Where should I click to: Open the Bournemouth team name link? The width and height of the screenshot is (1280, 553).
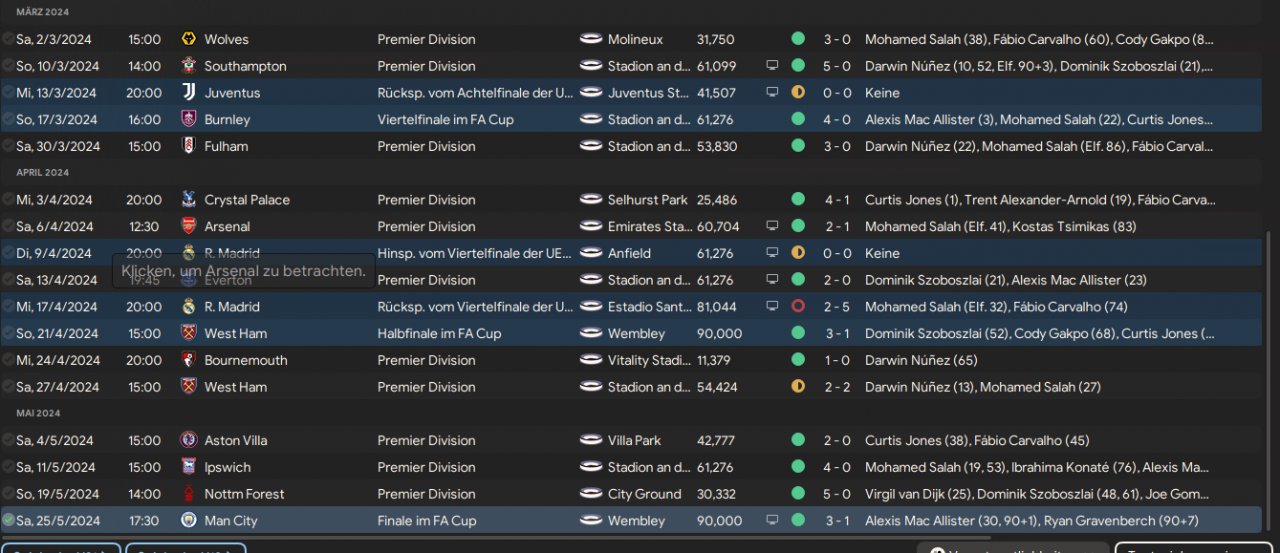(x=246, y=361)
